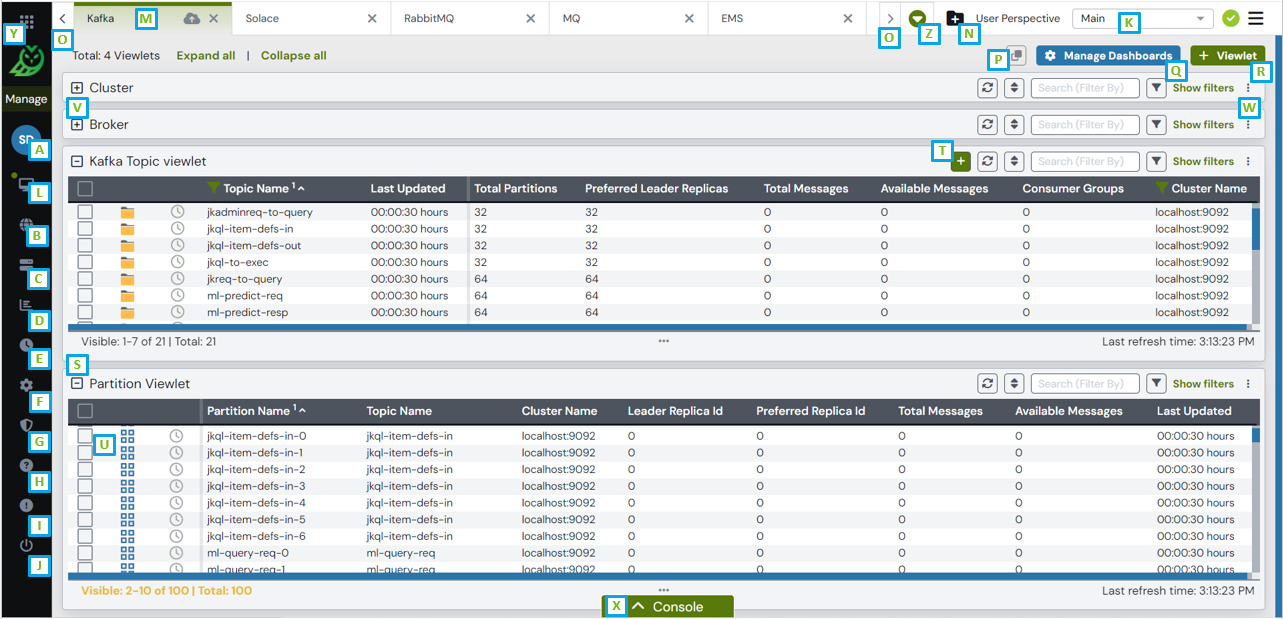Screen dimensions: 1283x619
Task: Click the duplicate windows icon beside Manage Dashboards
Action: coord(1016,56)
